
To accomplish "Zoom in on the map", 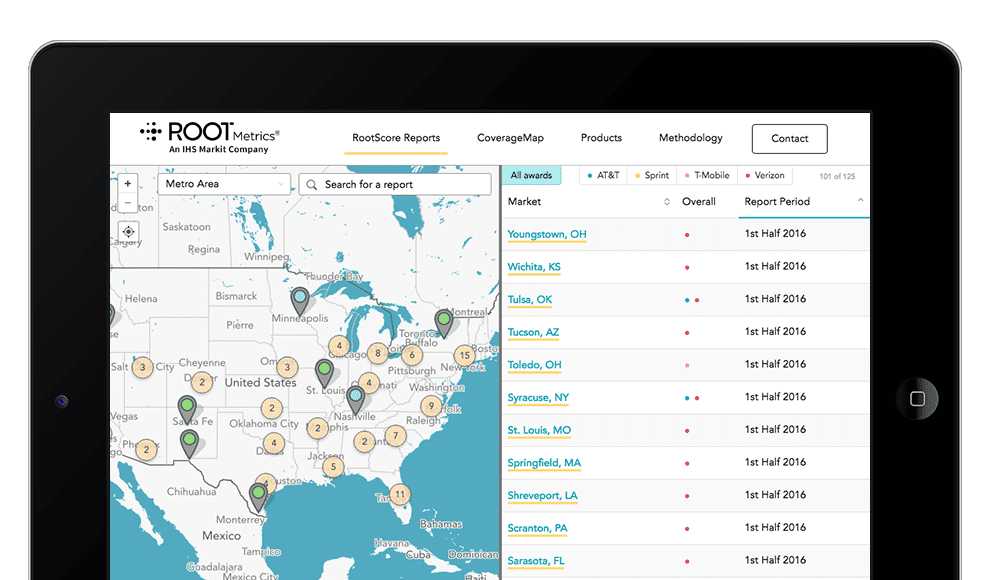I will tap(128, 184).
